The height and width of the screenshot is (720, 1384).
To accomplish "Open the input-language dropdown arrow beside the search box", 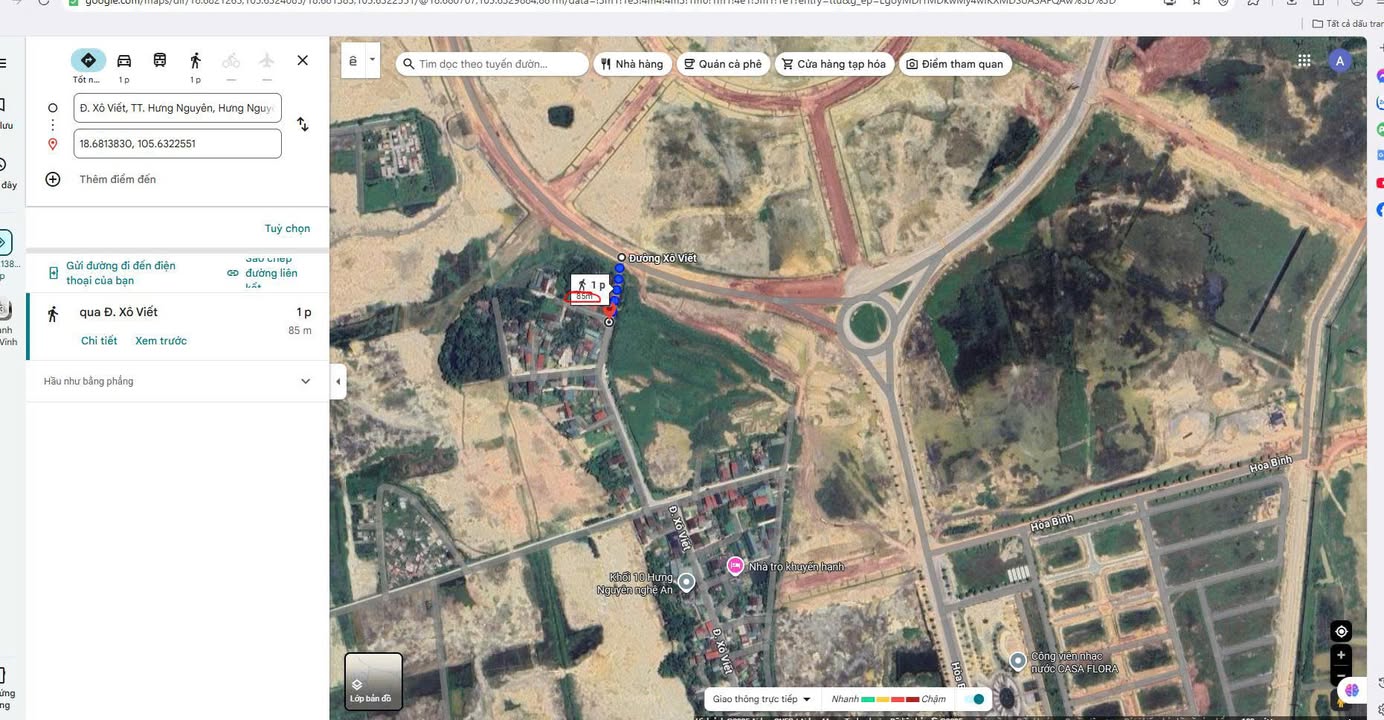I will point(372,60).
